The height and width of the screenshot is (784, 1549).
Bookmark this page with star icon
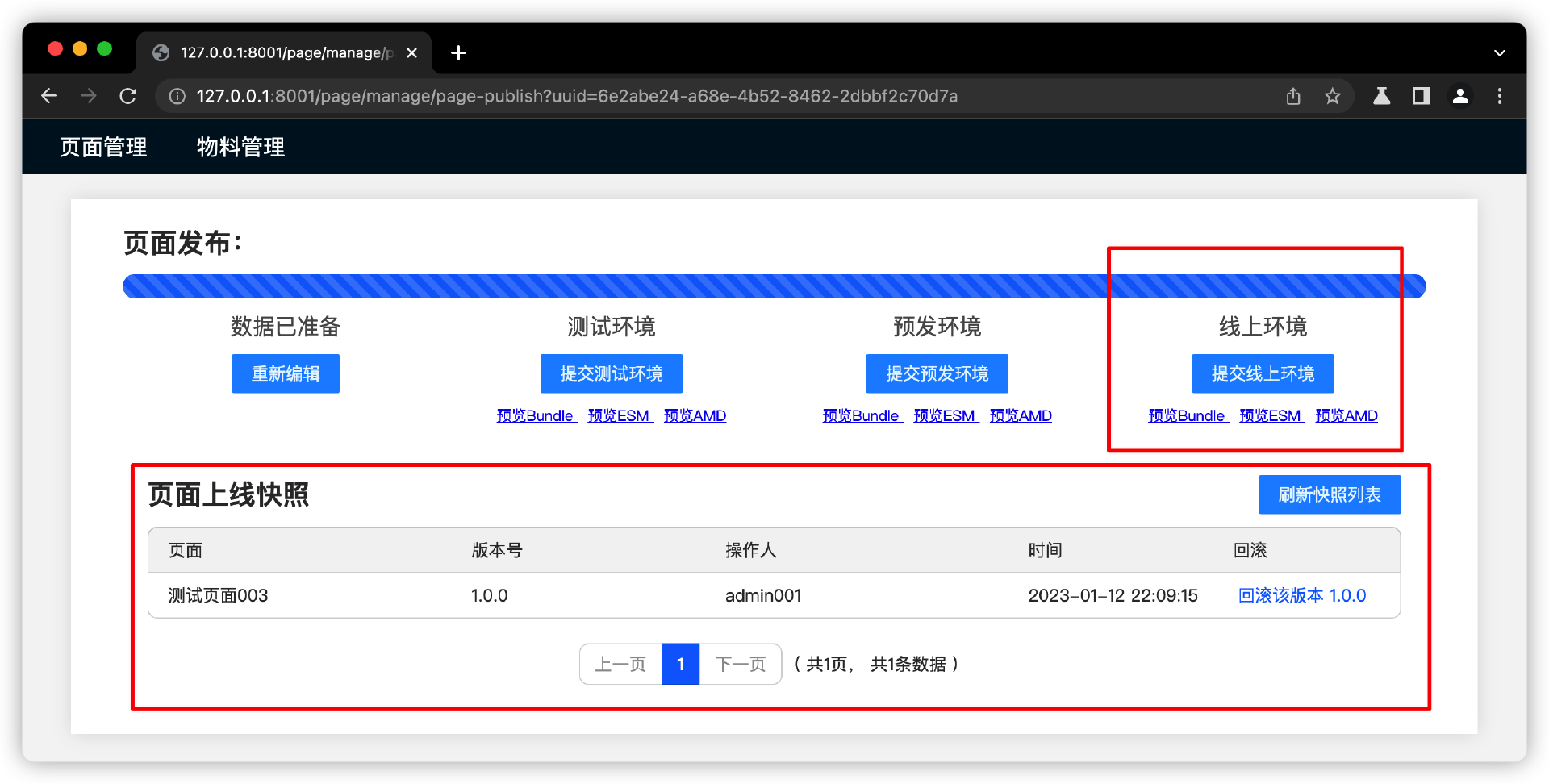click(1332, 96)
